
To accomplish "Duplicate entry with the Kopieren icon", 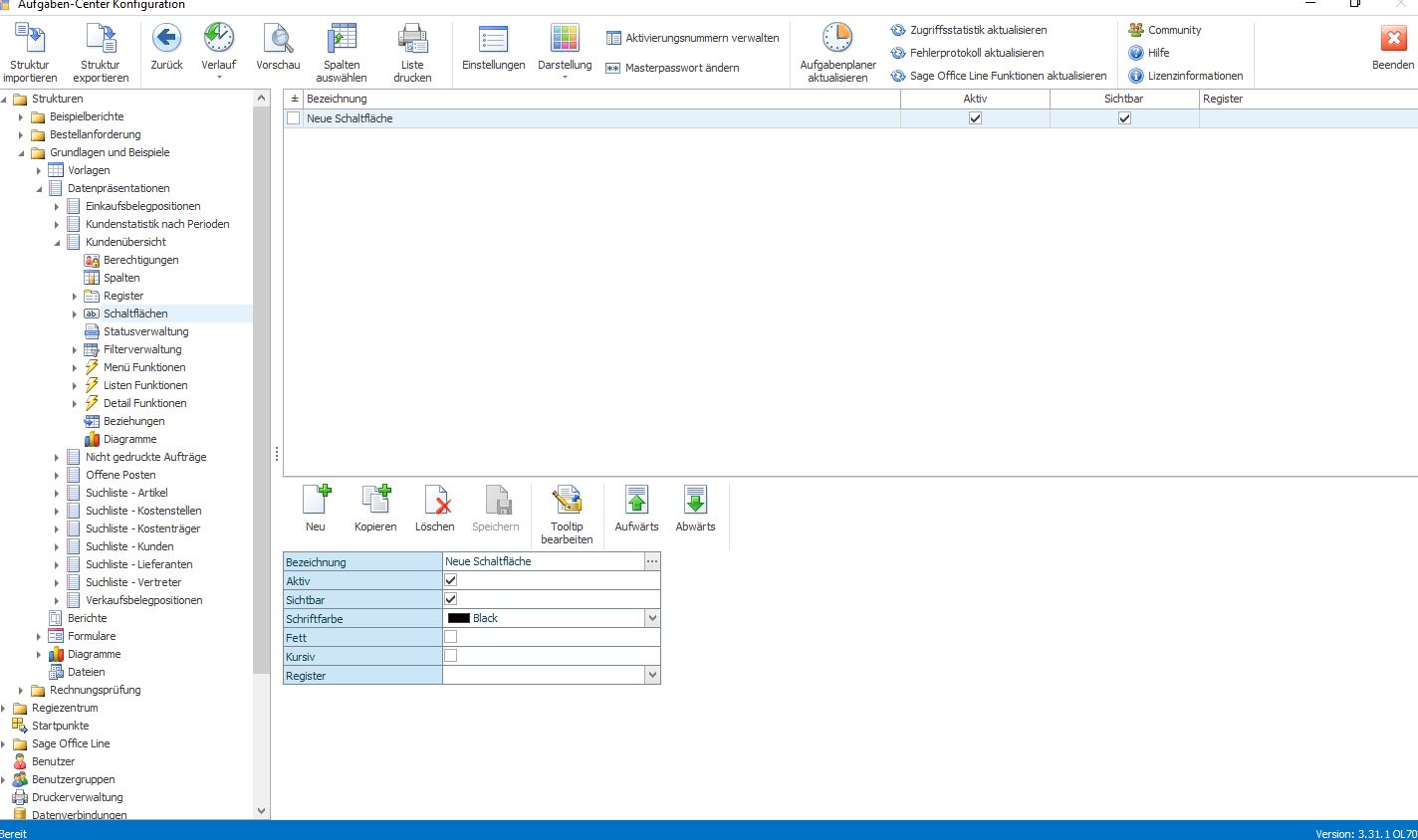I will tap(375, 500).
